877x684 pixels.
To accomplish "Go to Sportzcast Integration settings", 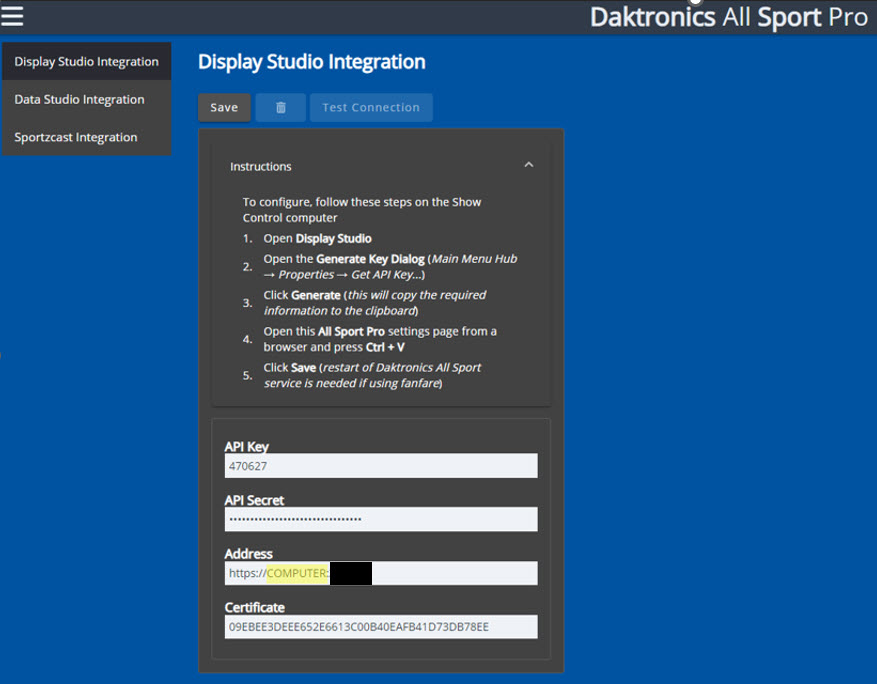I will click(76, 138).
